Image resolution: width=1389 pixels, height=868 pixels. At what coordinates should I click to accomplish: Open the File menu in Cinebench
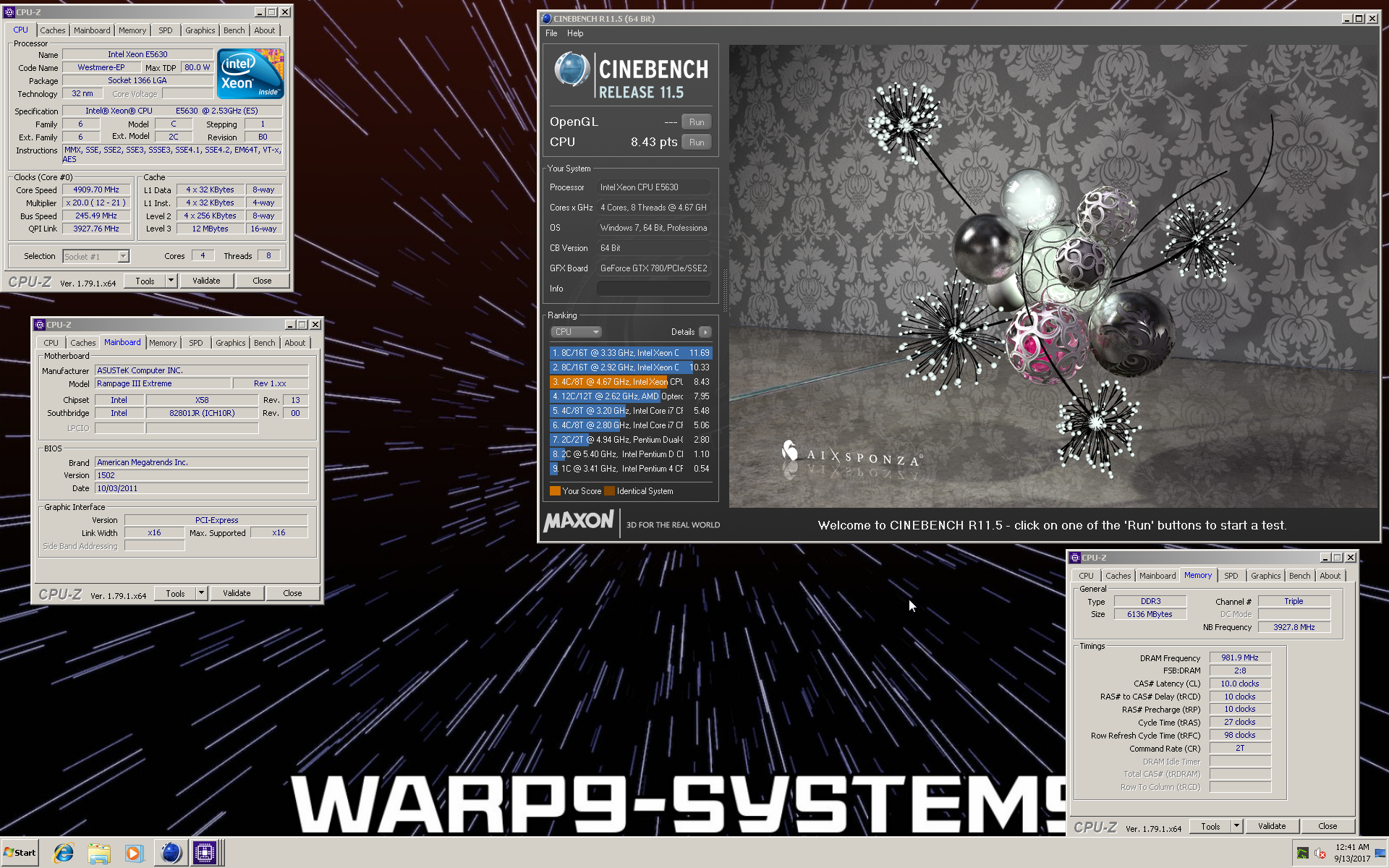tap(551, 33)
